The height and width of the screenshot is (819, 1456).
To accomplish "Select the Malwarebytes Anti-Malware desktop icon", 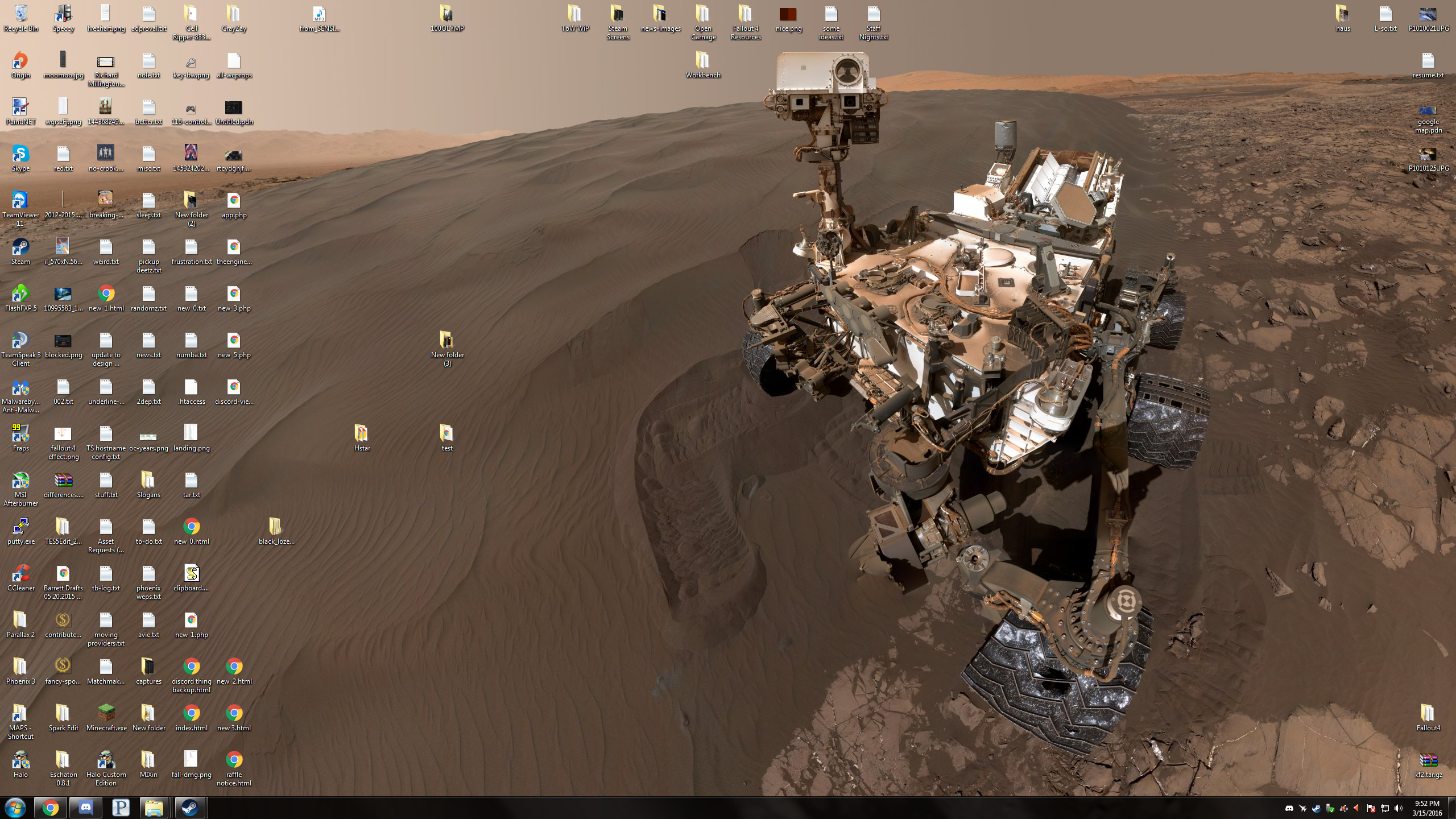I will [21, 395].
